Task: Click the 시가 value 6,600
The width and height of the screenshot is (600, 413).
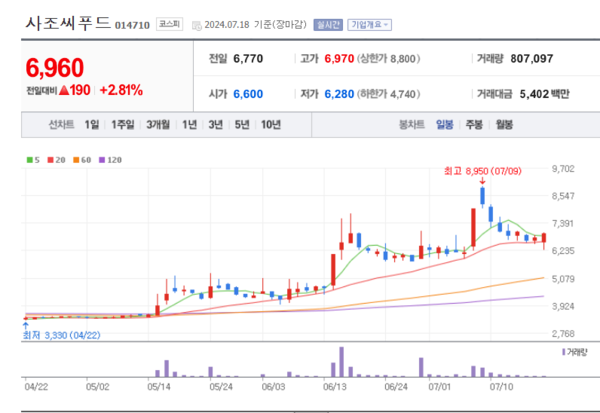Action: point(248,94)
